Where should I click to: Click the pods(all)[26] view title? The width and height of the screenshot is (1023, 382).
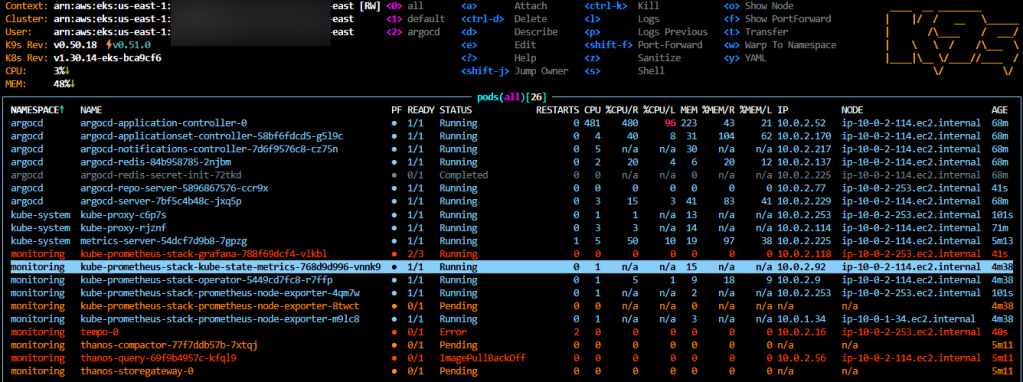[511, 96]
